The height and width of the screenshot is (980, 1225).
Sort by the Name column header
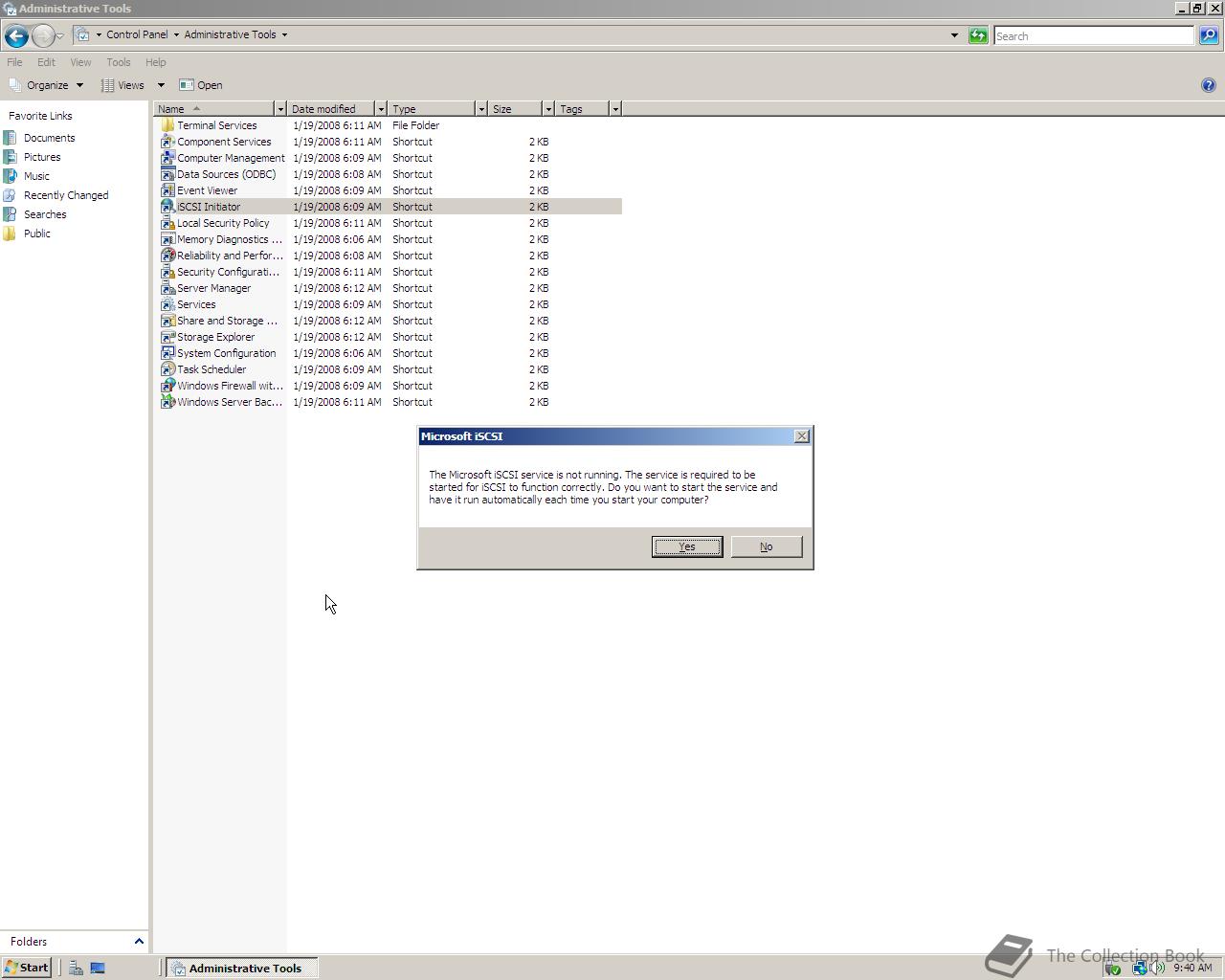(214, 109)
